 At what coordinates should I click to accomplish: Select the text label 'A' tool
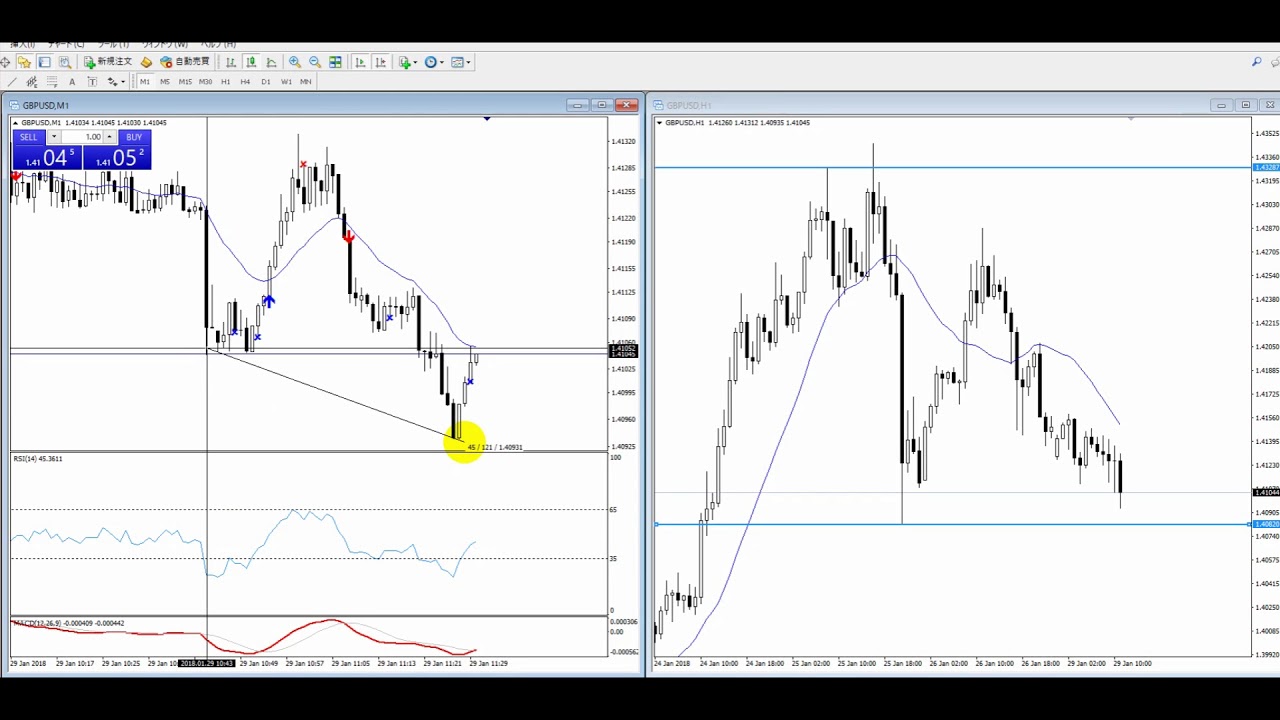point(72,82)
